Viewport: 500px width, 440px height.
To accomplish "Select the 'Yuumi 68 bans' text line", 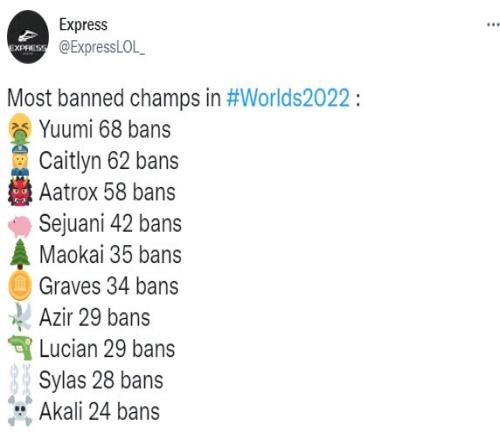I will [x=105, y=129].
